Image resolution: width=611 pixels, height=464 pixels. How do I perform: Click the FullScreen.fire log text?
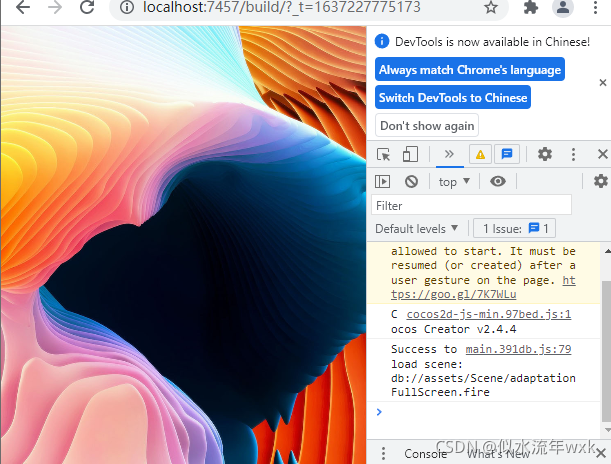(x=440, y=392)
